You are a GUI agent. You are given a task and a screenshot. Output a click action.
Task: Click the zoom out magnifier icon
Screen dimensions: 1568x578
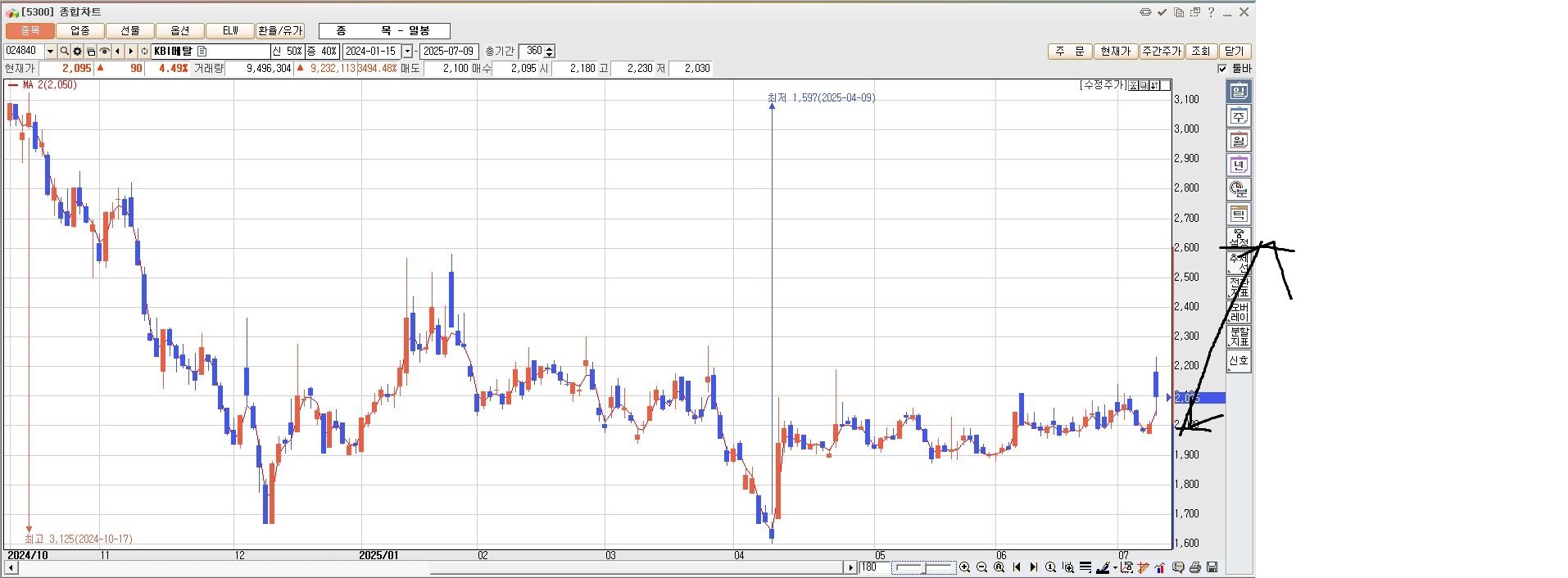[981, 567]
